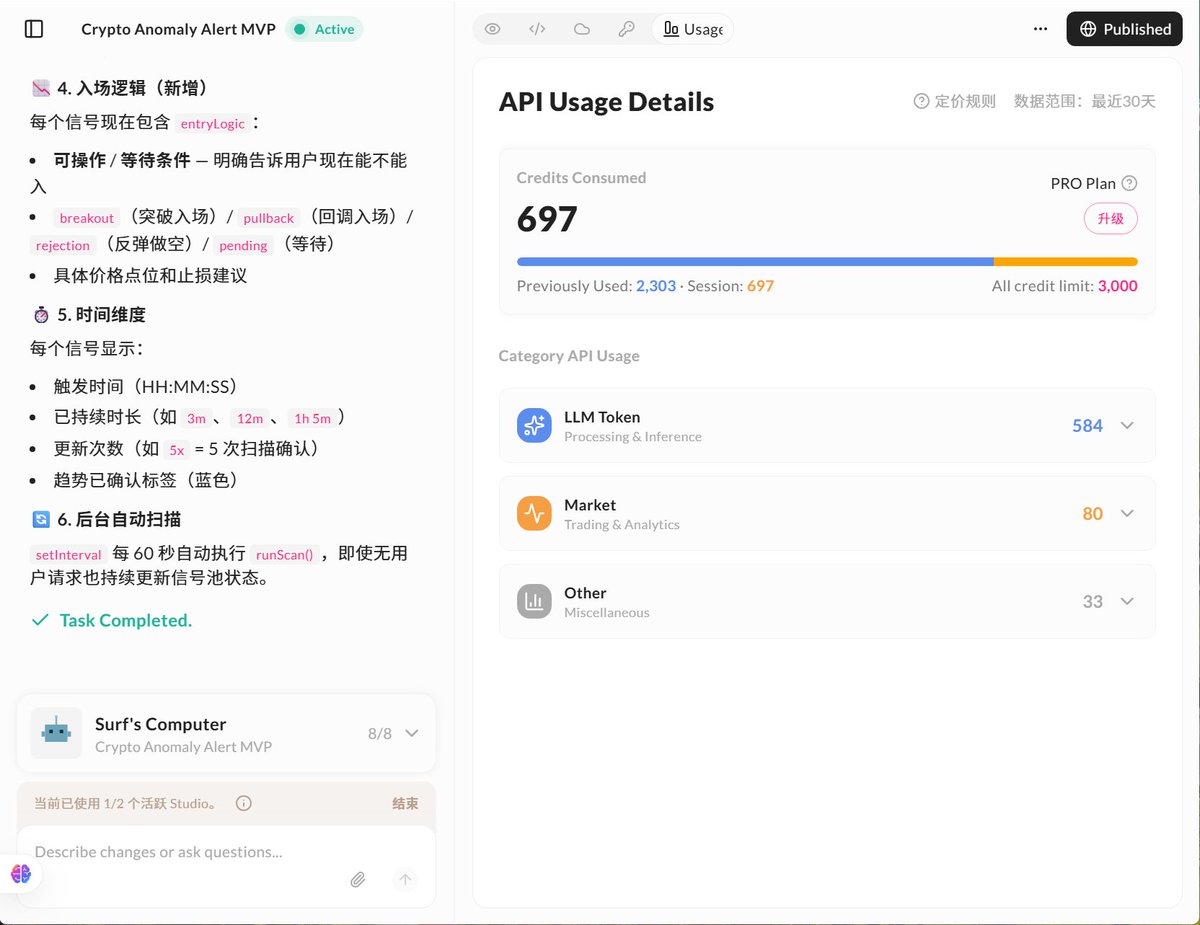This screenshot has height=925, width=1200.
Task: Click the send arrow in the chat box
Action: (405, 879)
